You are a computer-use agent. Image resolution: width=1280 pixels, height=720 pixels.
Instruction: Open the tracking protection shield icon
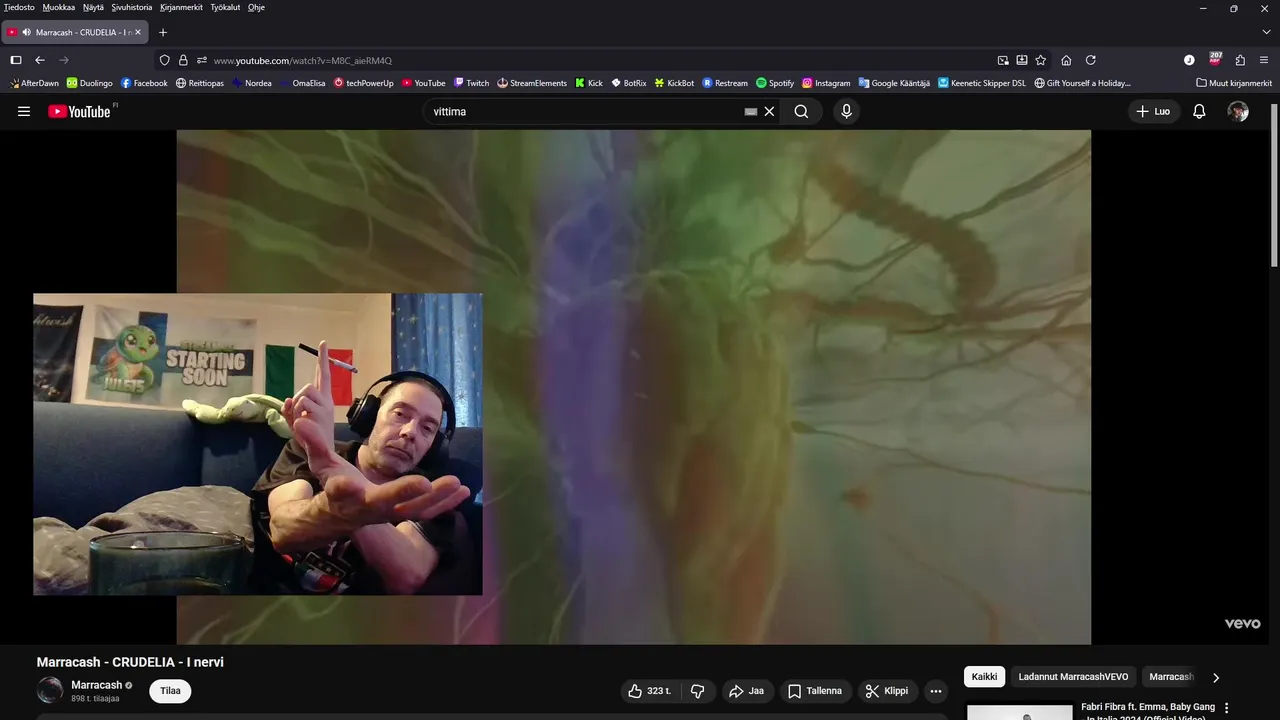pyautogui.click(x=165, y=60)
